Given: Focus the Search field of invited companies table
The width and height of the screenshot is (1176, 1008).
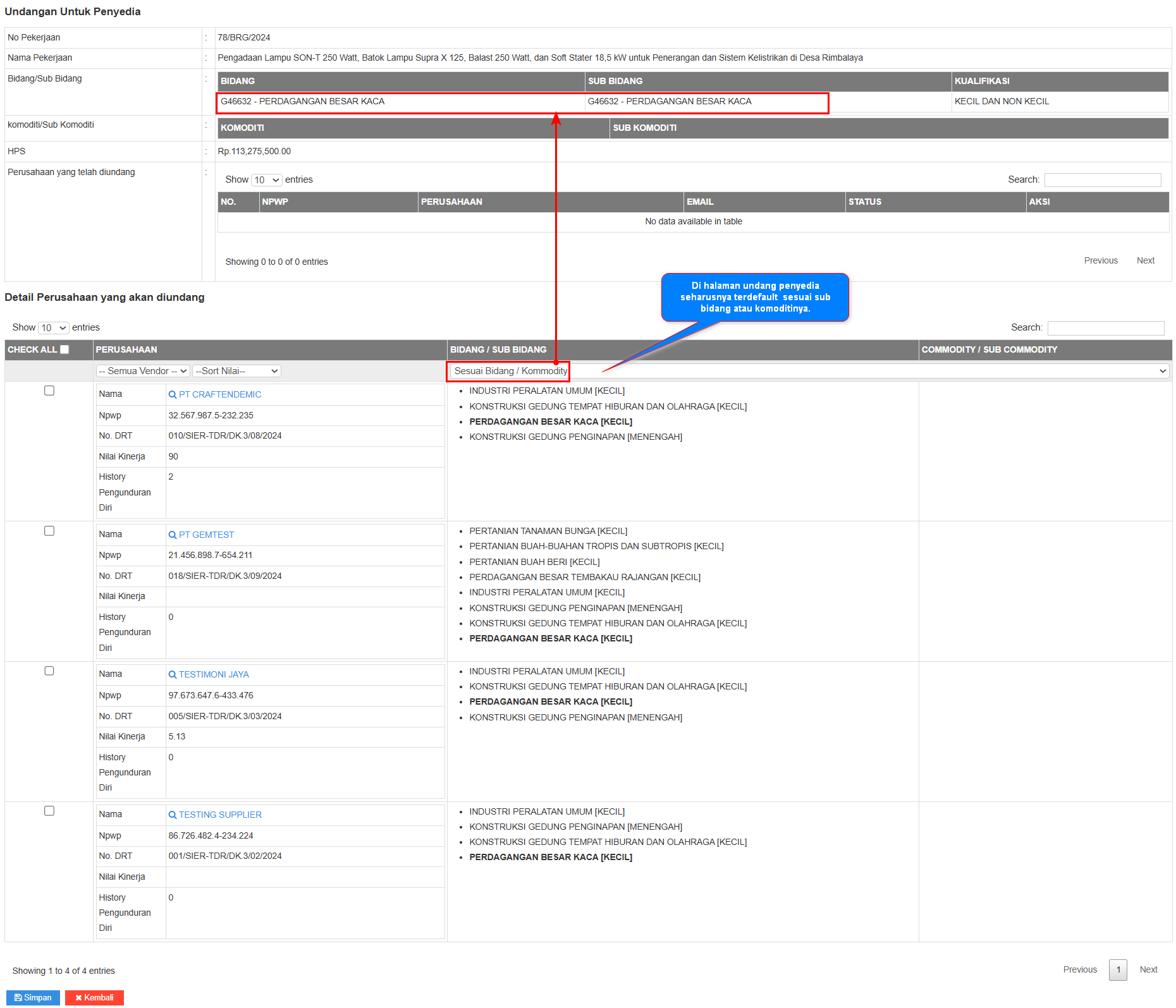Looking at the screenshot, I should click(1103, 180).
